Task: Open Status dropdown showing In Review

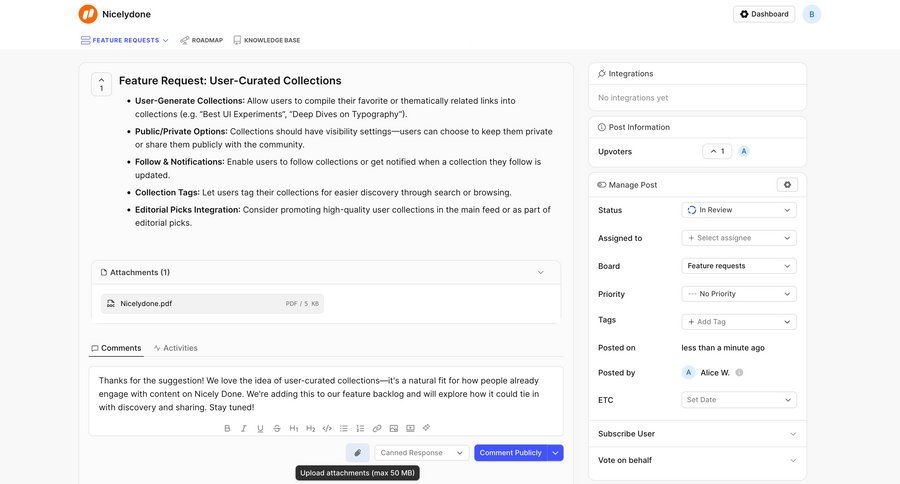Action: coord(739,210)
